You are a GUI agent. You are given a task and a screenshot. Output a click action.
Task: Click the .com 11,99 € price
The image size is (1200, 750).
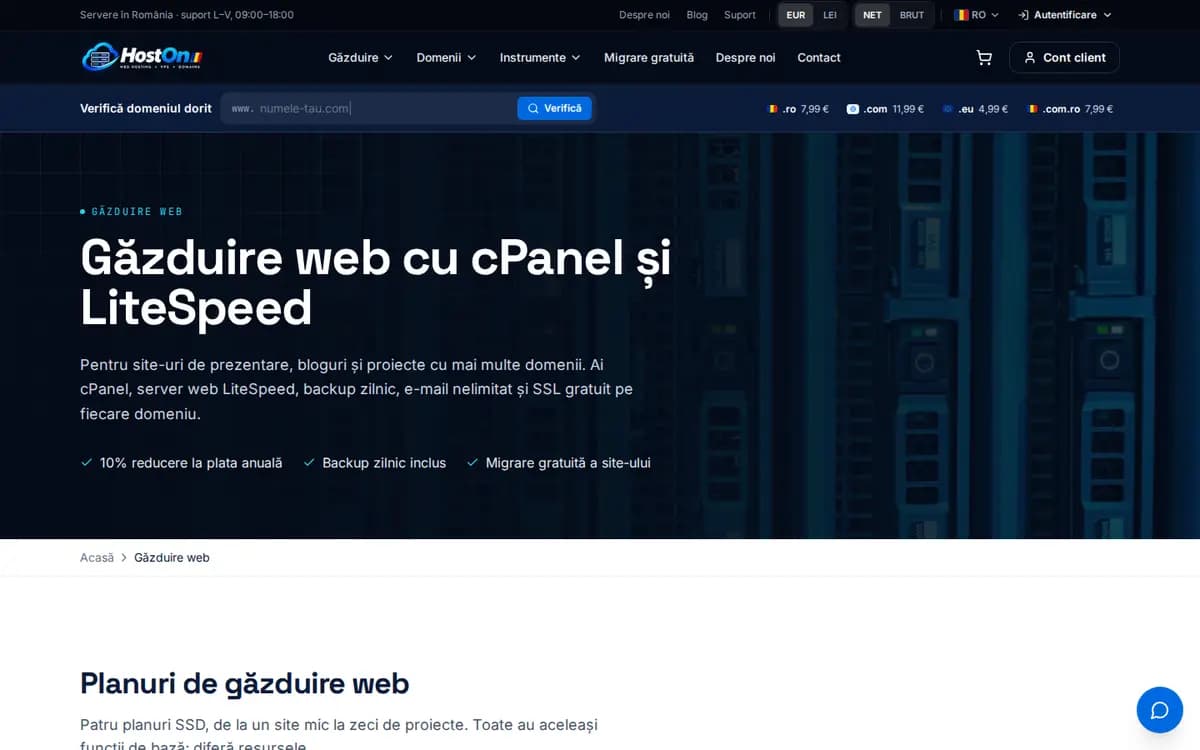(x=885, y=109)
